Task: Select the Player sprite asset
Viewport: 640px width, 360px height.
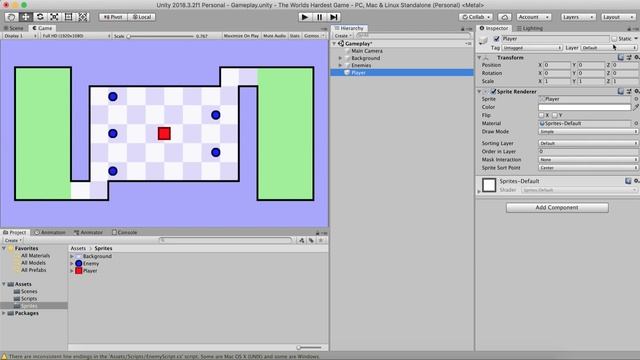Action: (x=86, y=271)
